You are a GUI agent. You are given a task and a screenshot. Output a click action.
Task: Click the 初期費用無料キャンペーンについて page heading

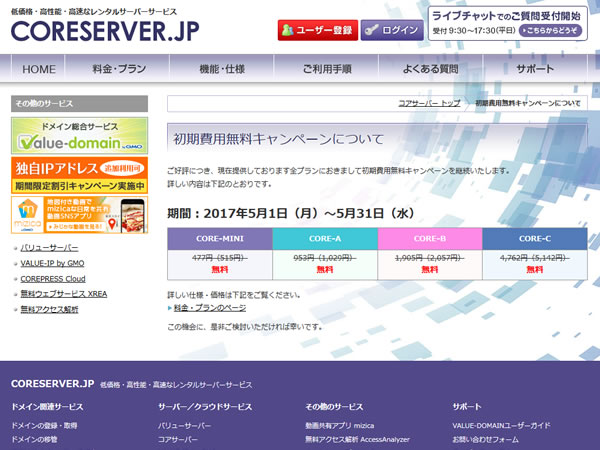tap(279, 139)
